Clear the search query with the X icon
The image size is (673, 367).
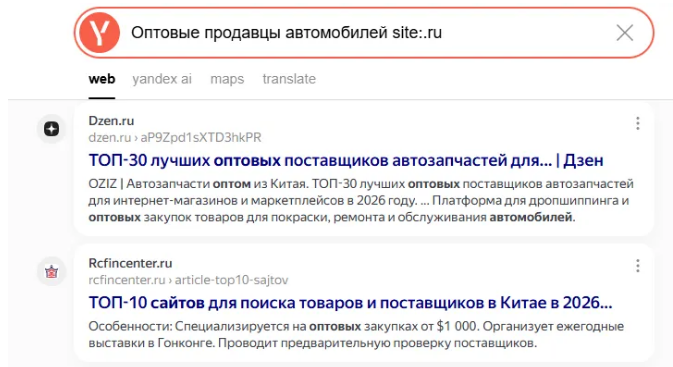click(624, 33)
